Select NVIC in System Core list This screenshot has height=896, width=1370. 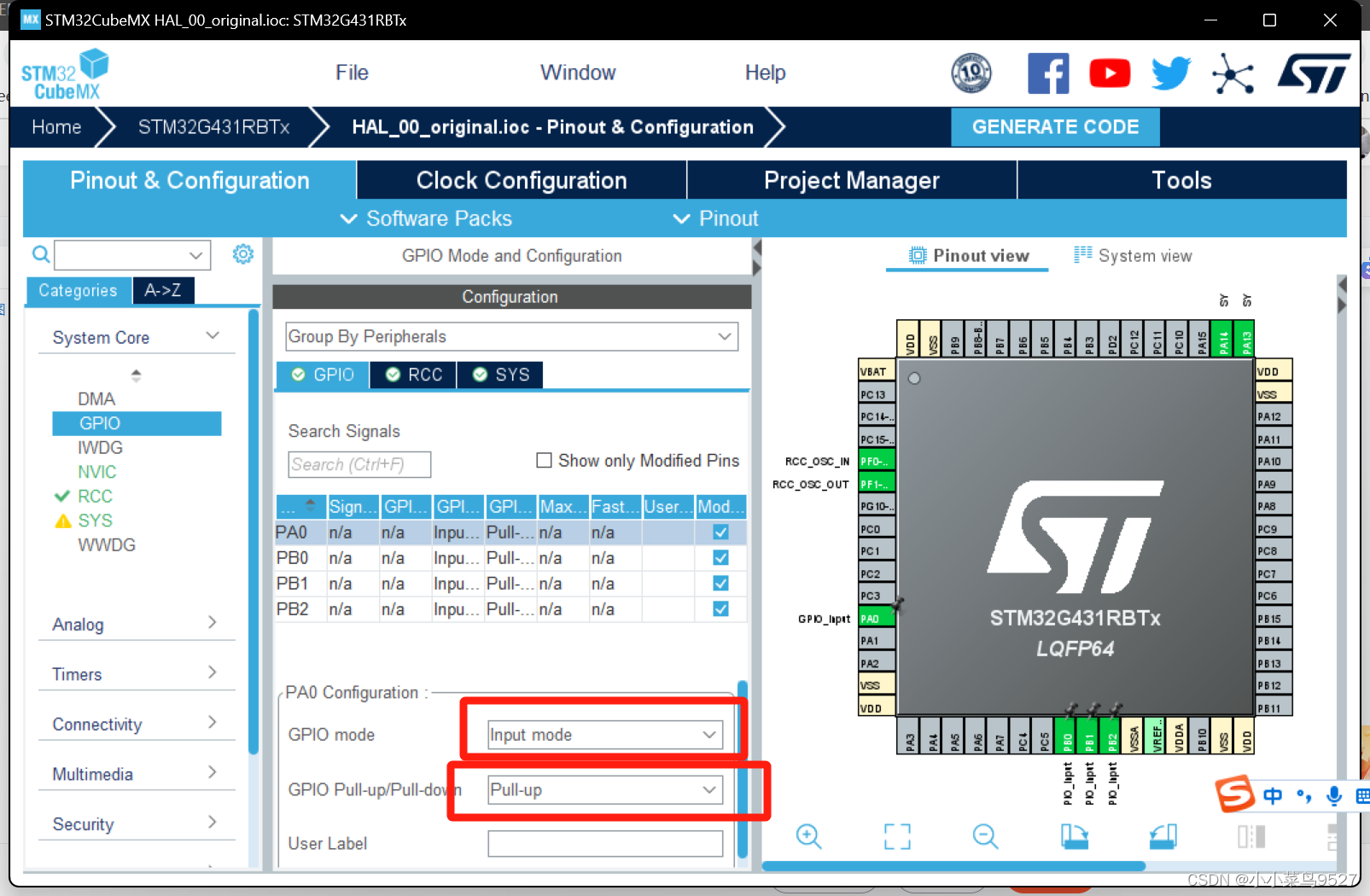(97, 472)
